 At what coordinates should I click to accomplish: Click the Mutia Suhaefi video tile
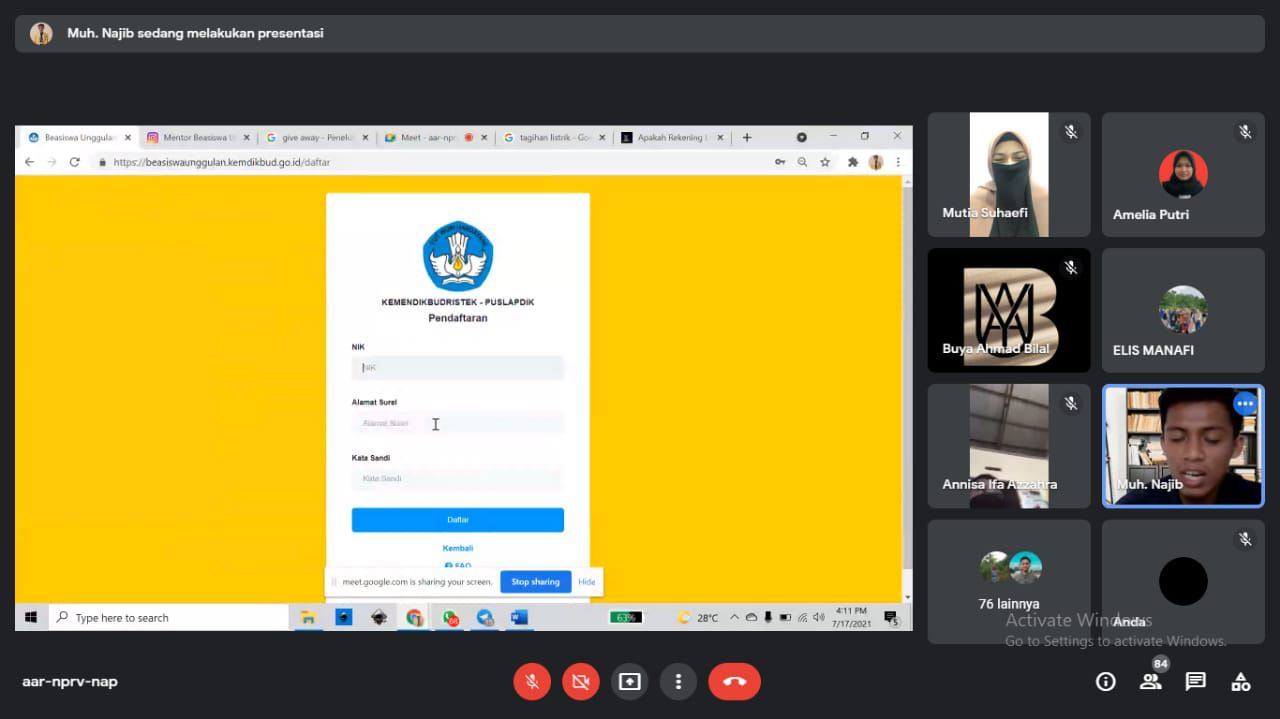(x=1008, y=175)
